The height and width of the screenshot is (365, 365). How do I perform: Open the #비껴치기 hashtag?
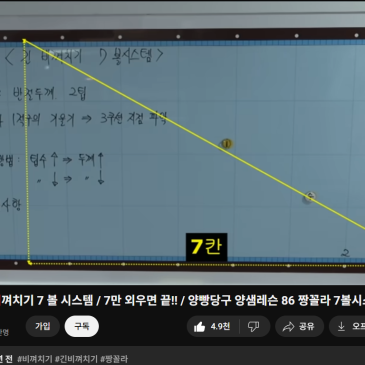(35, 359)
